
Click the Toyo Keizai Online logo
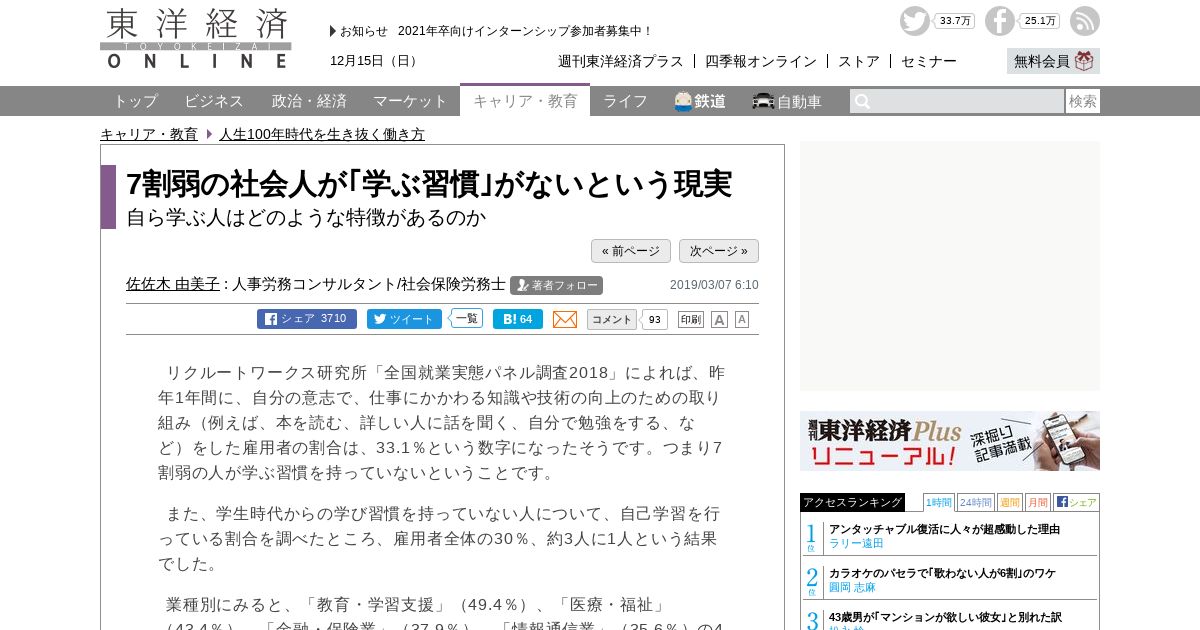196,40
